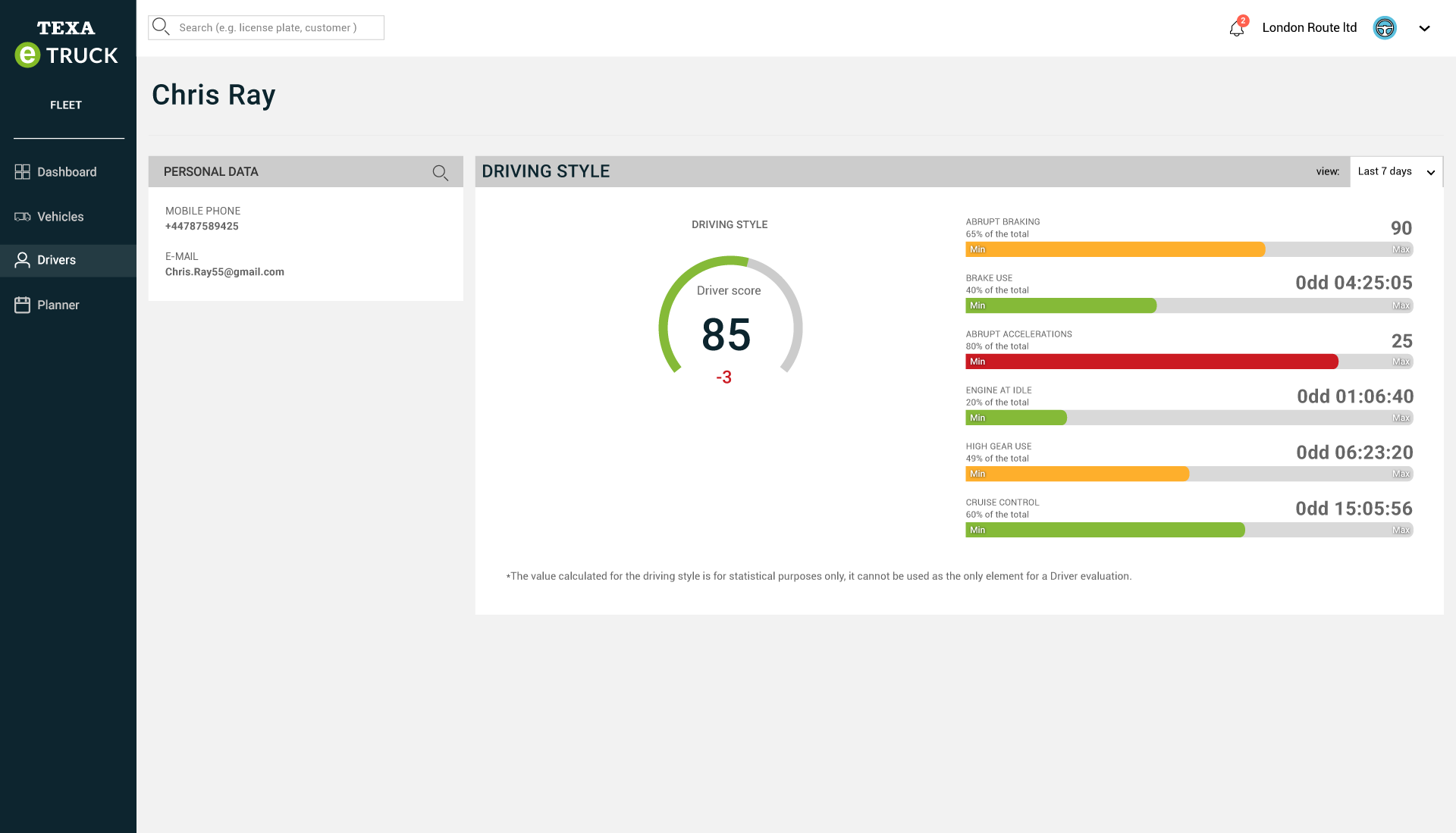Screen dimensions: 1456x833
Task: Click the London Route ltd account name
Action: point(1309,27)
